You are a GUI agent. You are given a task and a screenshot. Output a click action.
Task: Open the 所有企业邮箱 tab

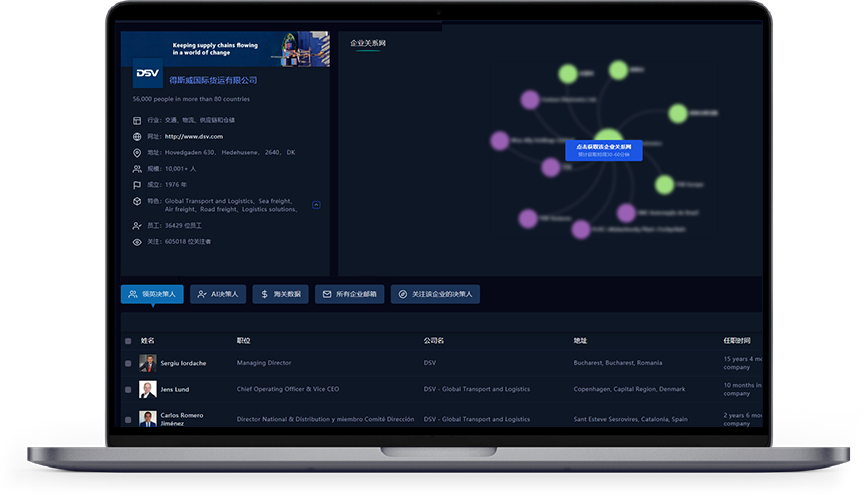pyautogui.click(x=349, y=294)
